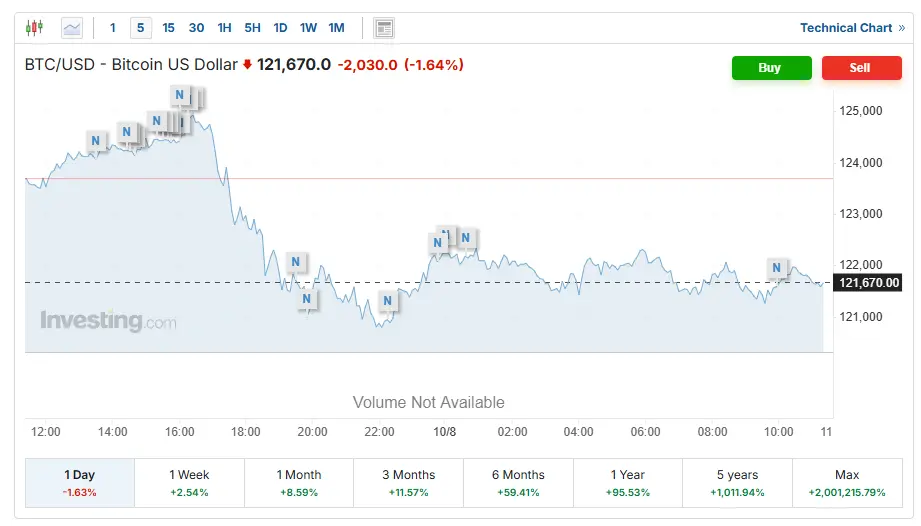
Task: Click the 121,670.00 current price label
Action: [870, 283]
